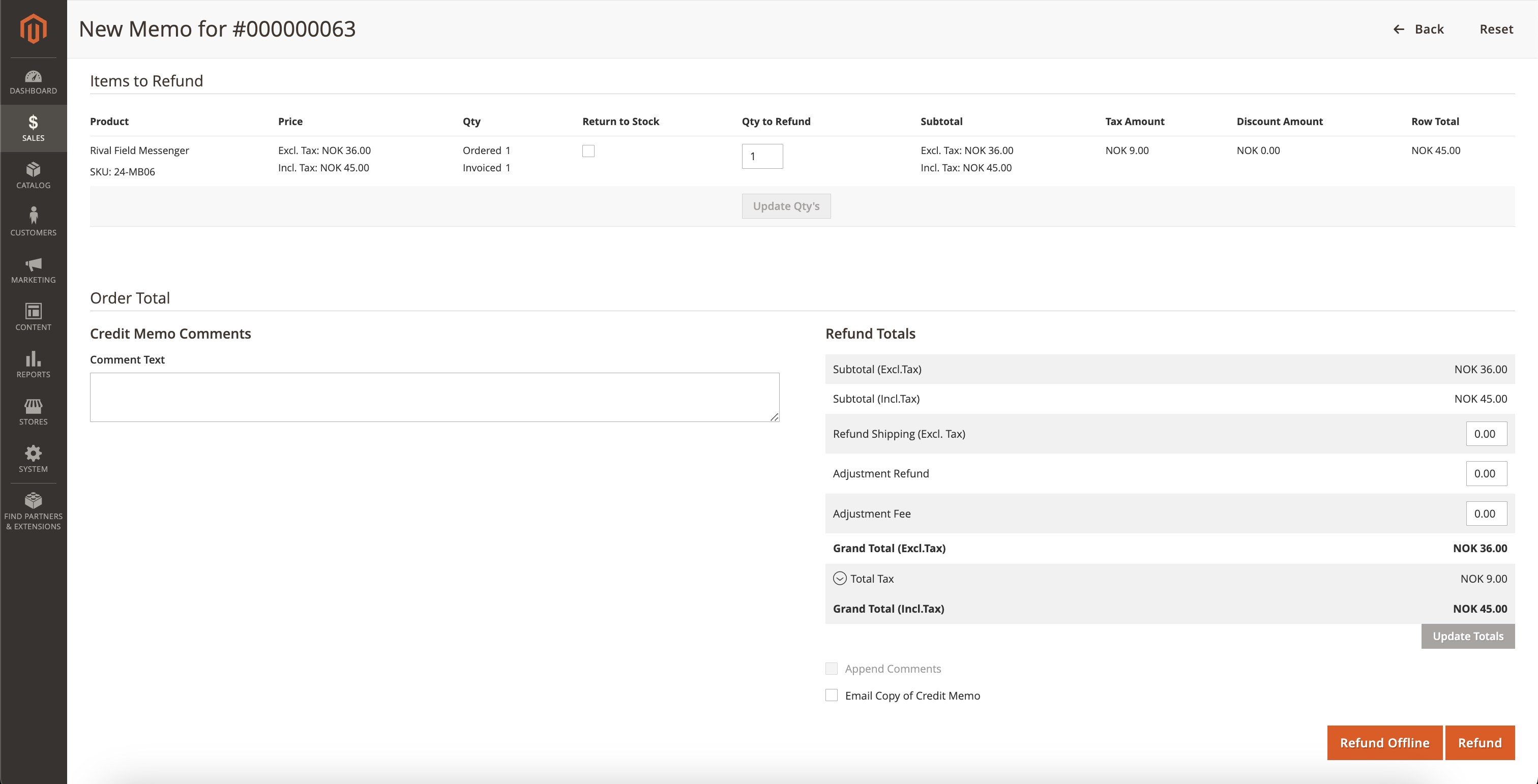Click the orange Refund button

pos(1480,743)
